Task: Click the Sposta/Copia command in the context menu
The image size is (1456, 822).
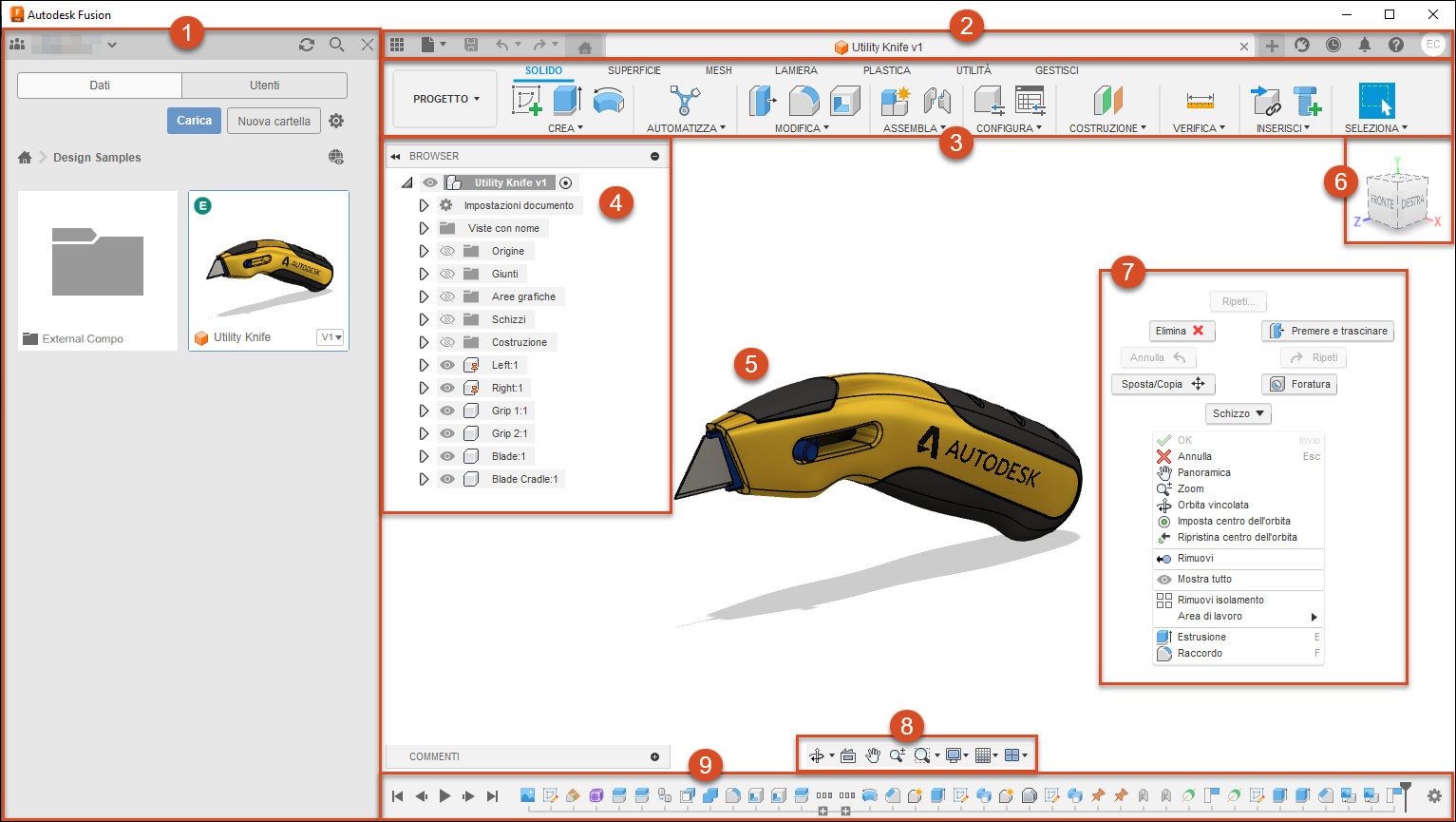Action: [x=1163, y=384]
